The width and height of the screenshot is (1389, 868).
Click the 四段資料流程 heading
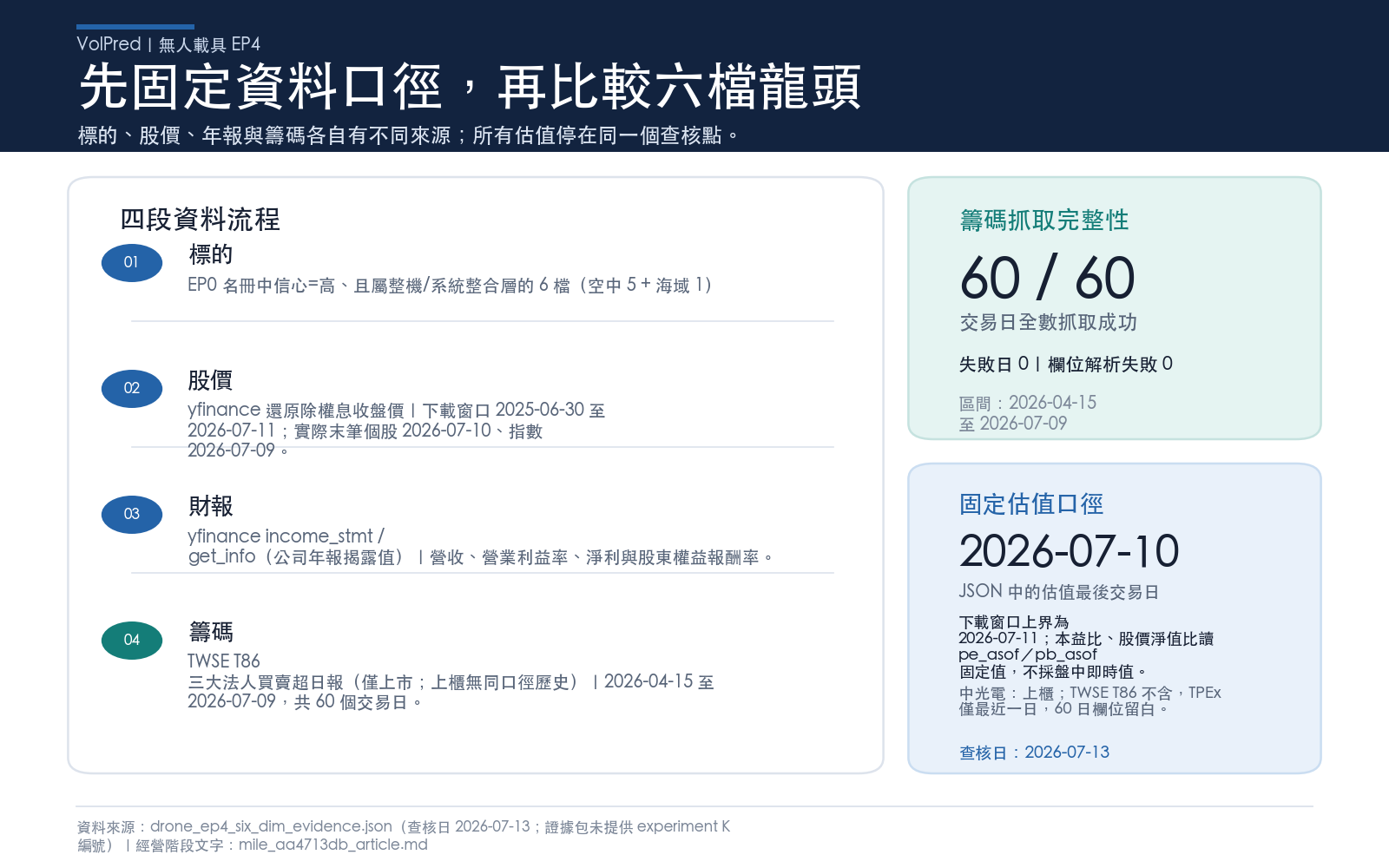[201, 220]
